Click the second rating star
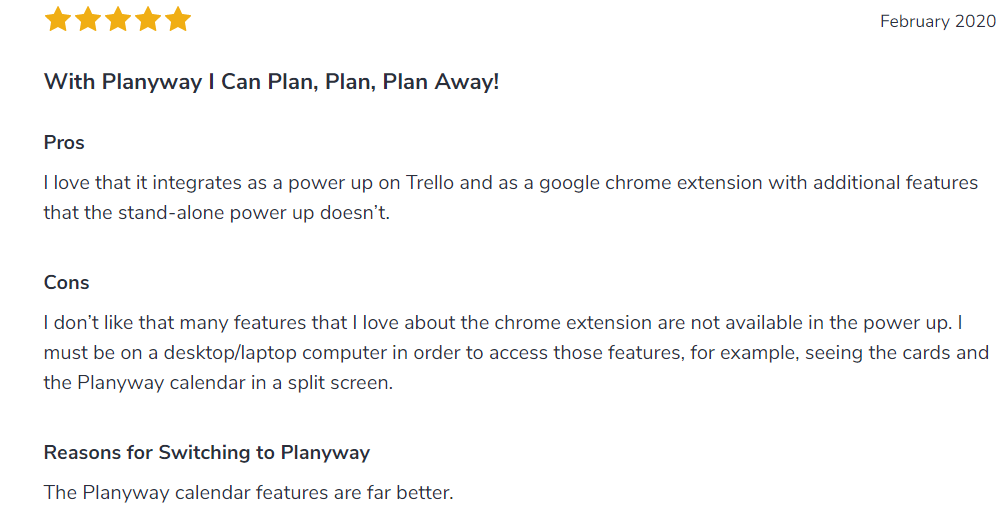The image size is (1004, 512). [88, 20]
